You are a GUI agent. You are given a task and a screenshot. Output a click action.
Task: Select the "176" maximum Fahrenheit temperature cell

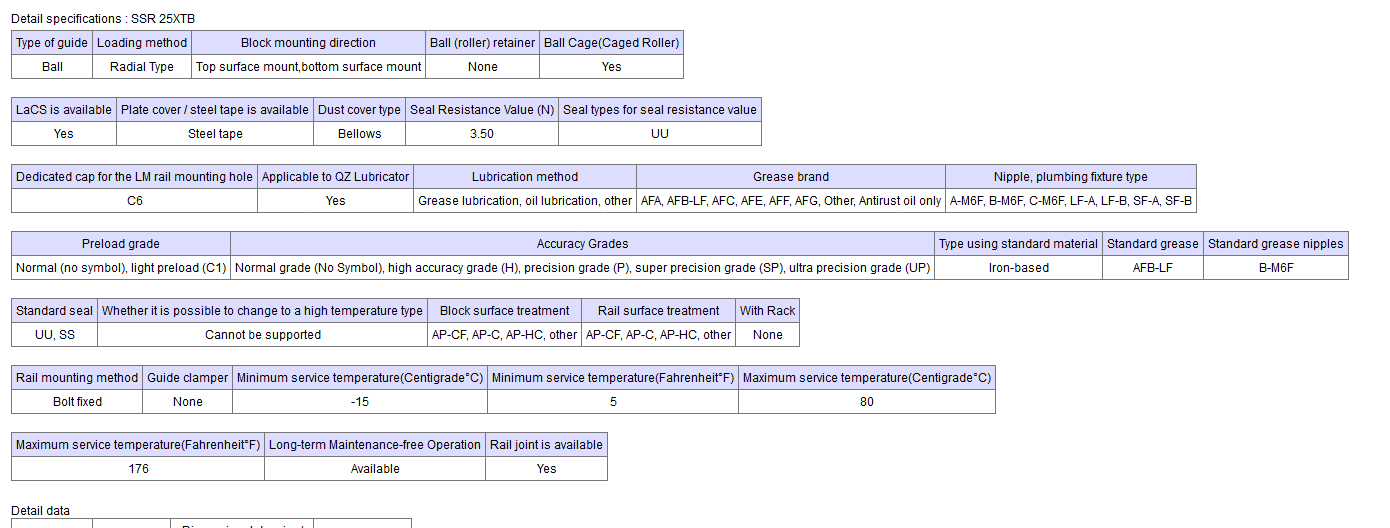coord(138,469)
